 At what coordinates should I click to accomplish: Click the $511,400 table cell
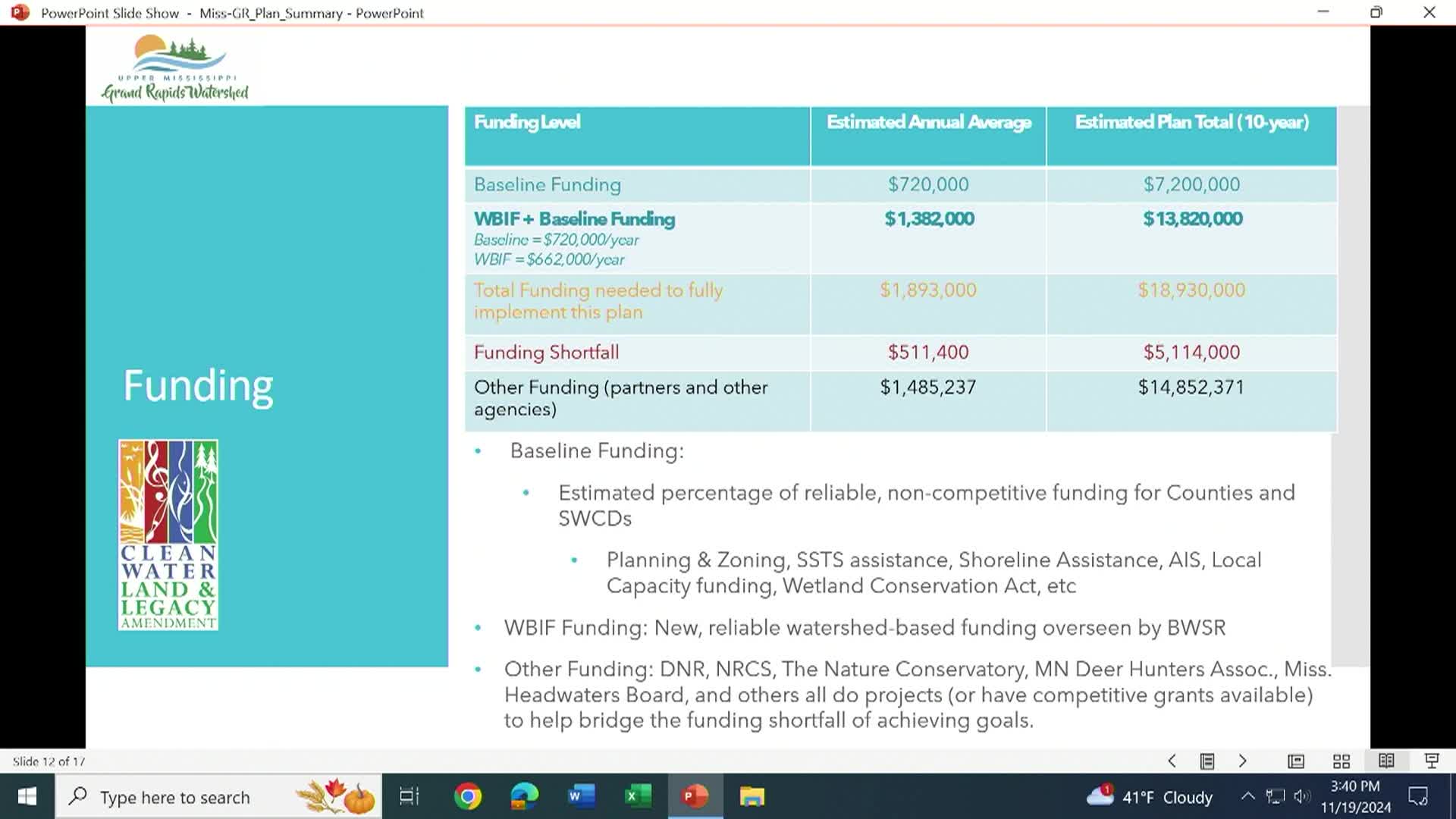point(928,352)
